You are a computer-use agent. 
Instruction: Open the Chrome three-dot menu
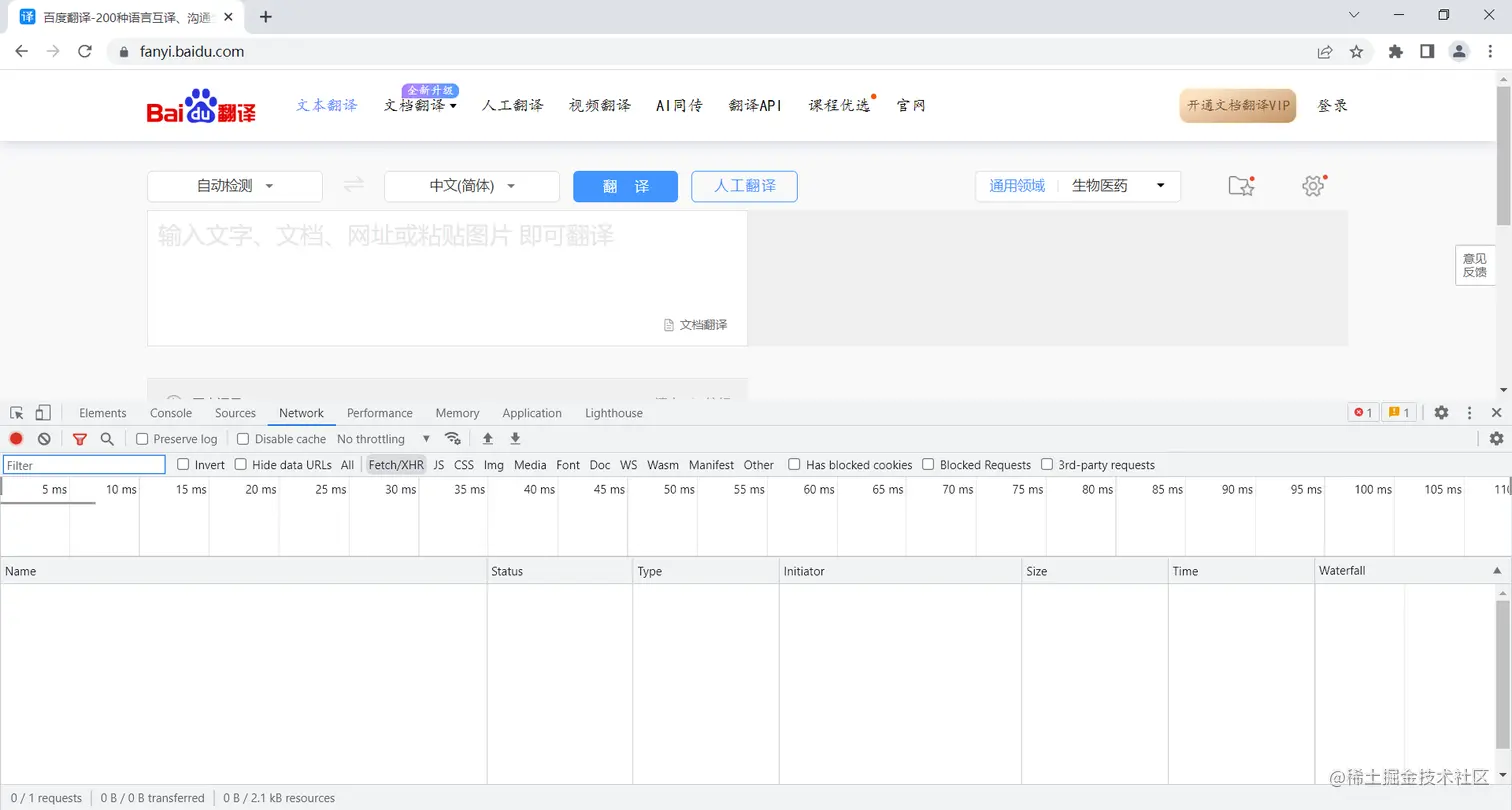coord(1490,52)
